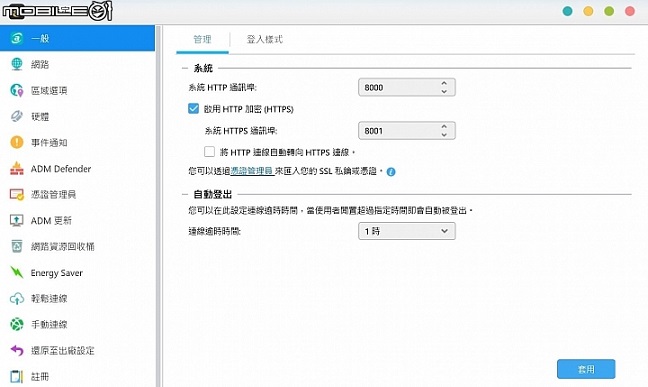Enable auto-redirect HTTP to HTTPS checkbox
This screenshot has width=648, height=387.
click(209, 152)
